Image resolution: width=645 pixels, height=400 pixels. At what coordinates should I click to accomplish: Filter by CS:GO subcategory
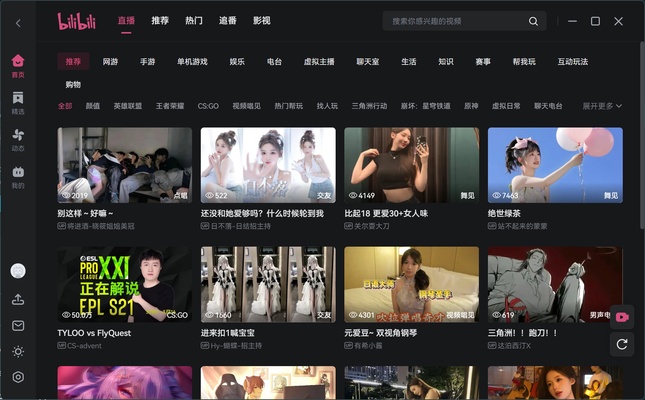click(x=208, y=106)
